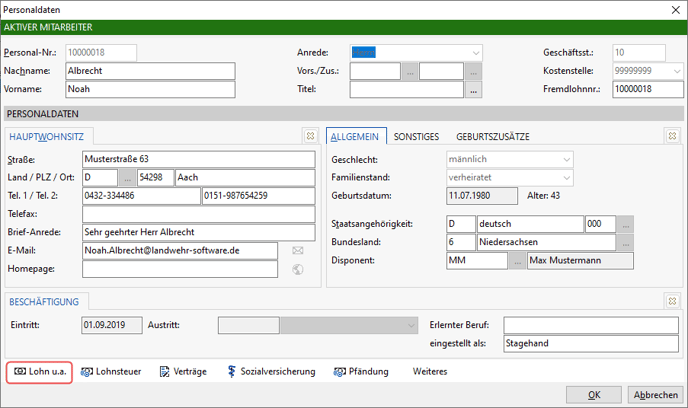Expand the Kostenstelle dropdown
Screen dimensions: 688x408
click(x=677, y=71)
